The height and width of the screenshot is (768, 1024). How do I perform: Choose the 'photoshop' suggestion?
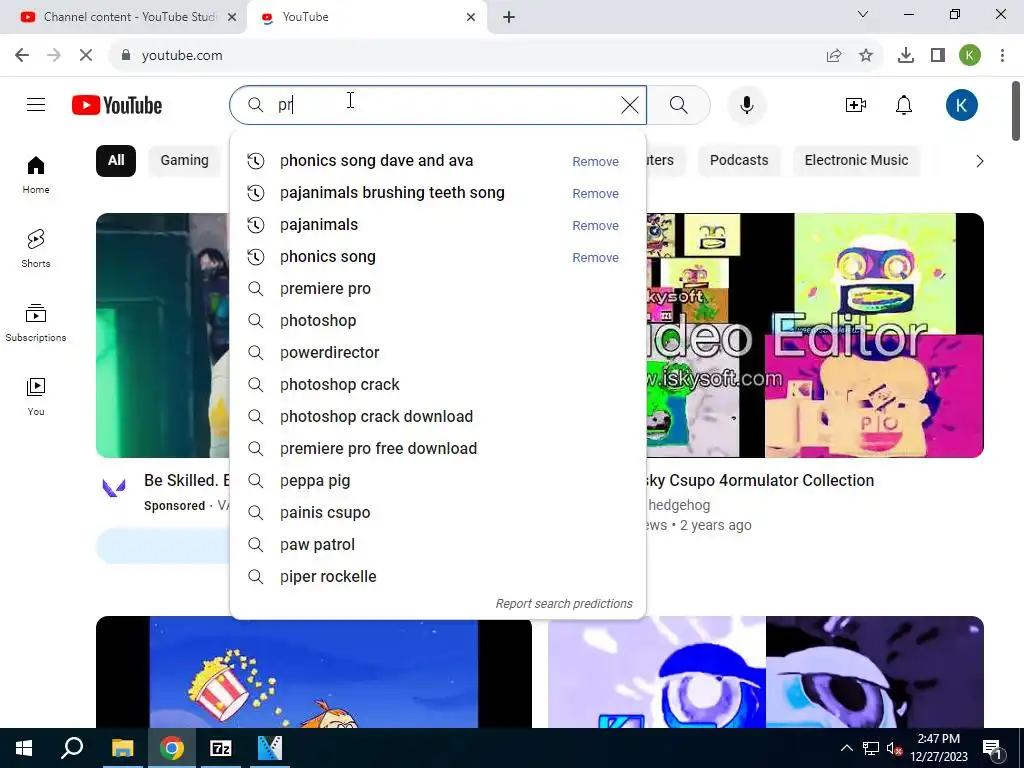(x=438, y=321)
